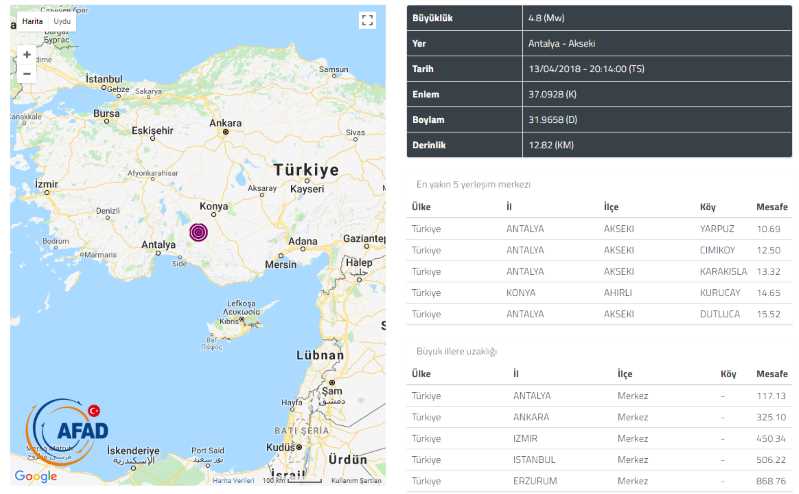The width and height of the screenshot is (799, 494).
Task: Zoom in with the map plus button
Action: (x=26, y=54)
